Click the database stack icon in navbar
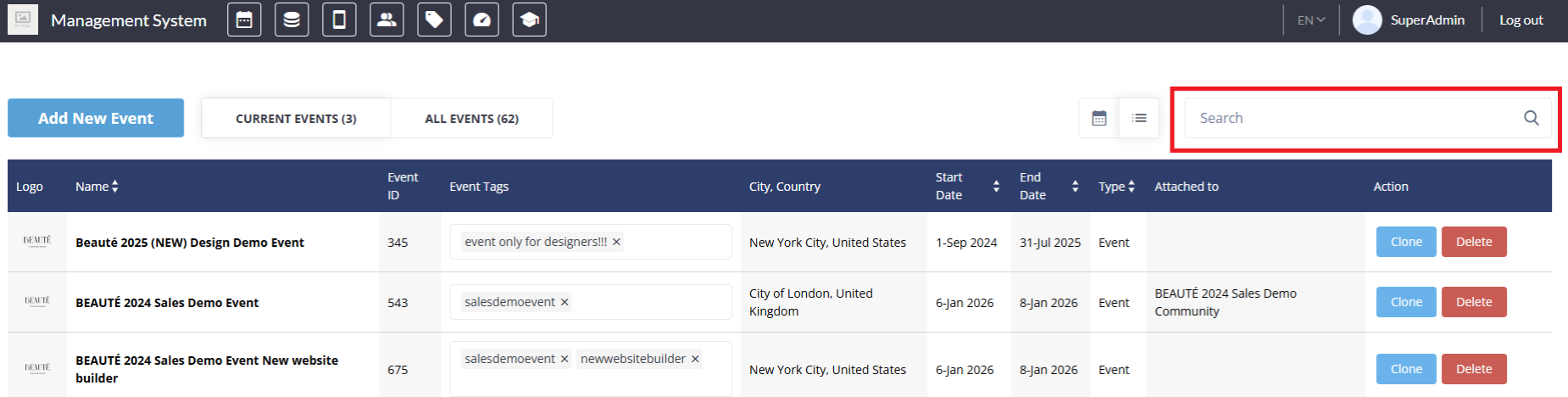Viewport: 1568px width, 397px height. (292, 20)
